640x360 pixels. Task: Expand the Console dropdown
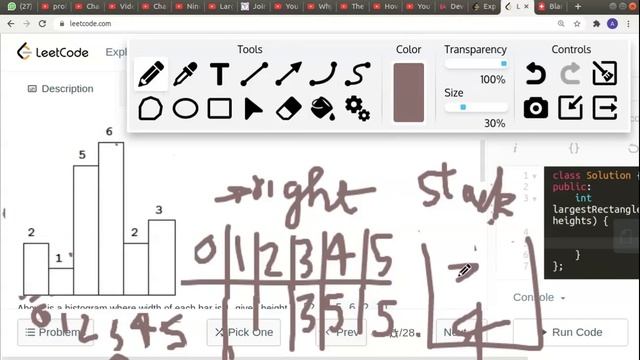click(539, 297)
